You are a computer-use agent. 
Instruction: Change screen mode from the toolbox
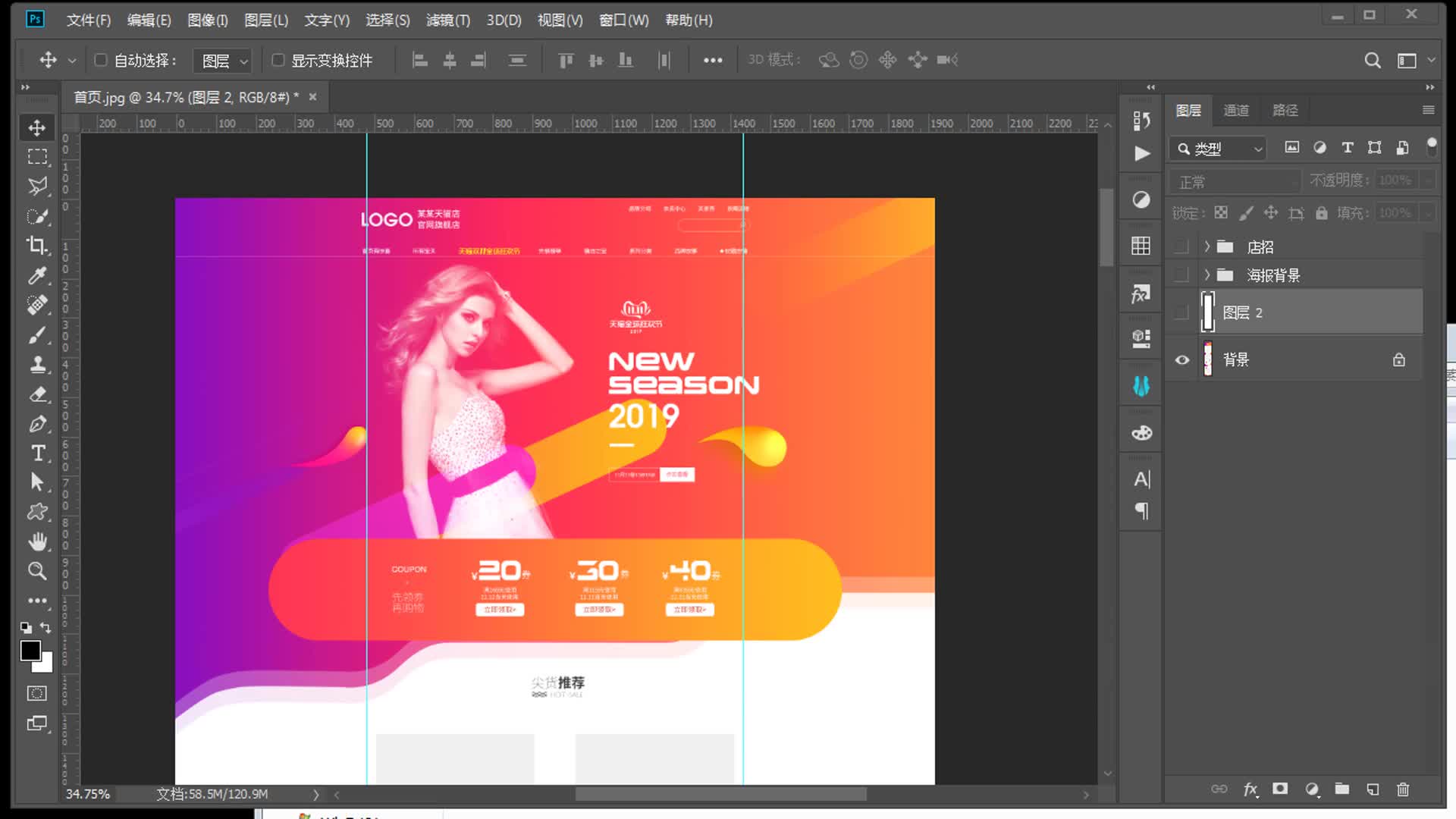36,723
